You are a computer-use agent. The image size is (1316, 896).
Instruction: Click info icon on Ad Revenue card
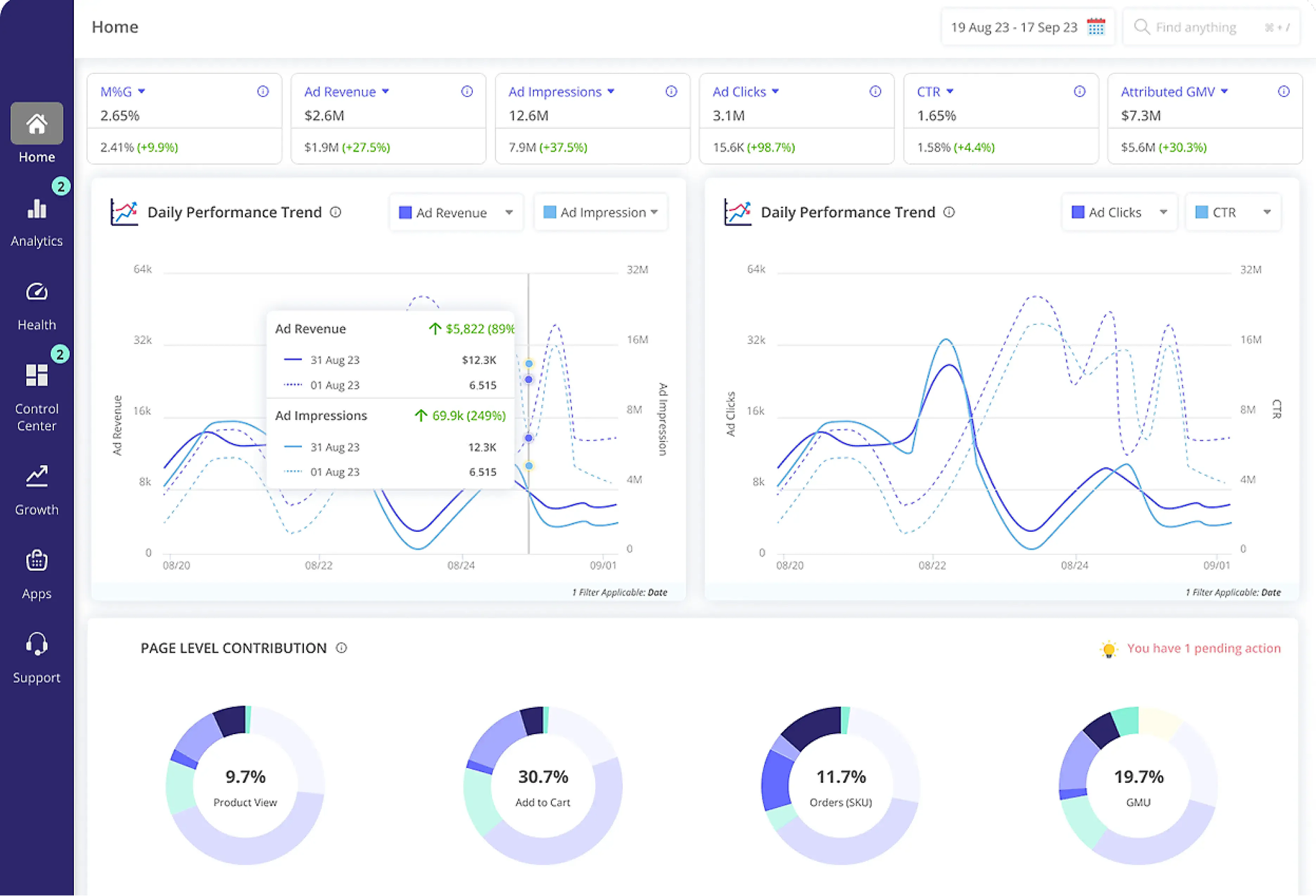(x=467, y=92)
